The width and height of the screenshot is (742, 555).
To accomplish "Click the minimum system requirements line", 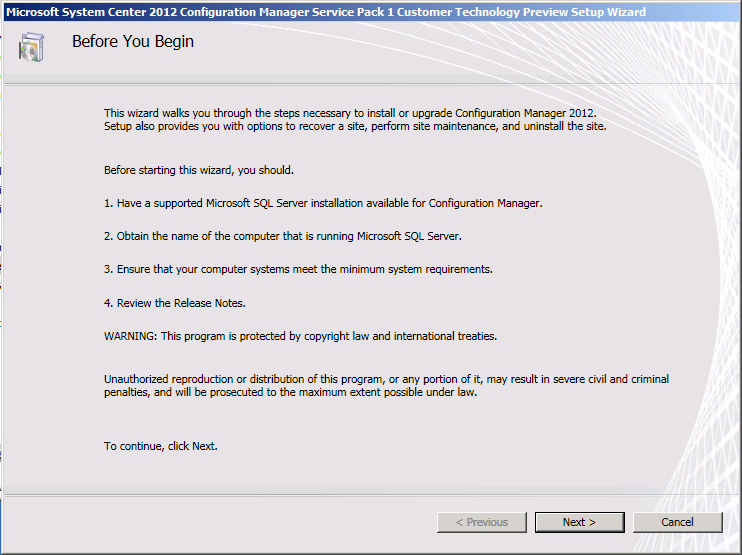I will coord(298,269).
